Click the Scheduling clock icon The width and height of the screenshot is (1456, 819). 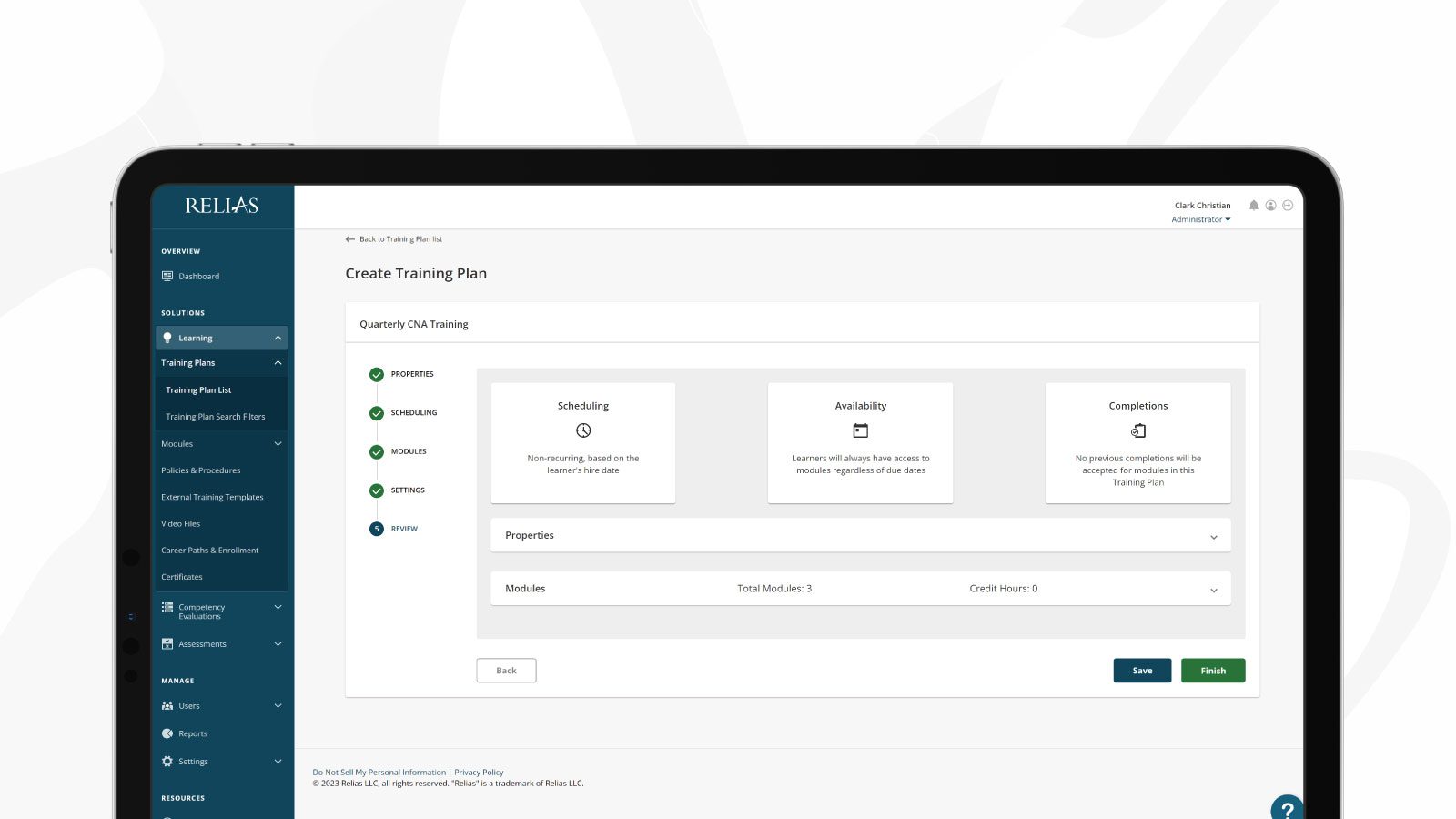[583, 430]
